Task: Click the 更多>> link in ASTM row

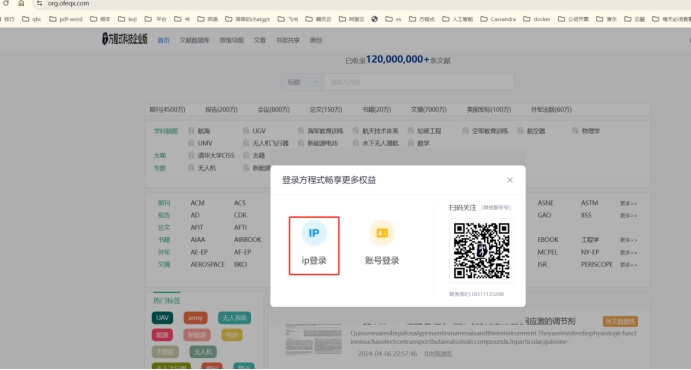Action: (x=628, y=204)
